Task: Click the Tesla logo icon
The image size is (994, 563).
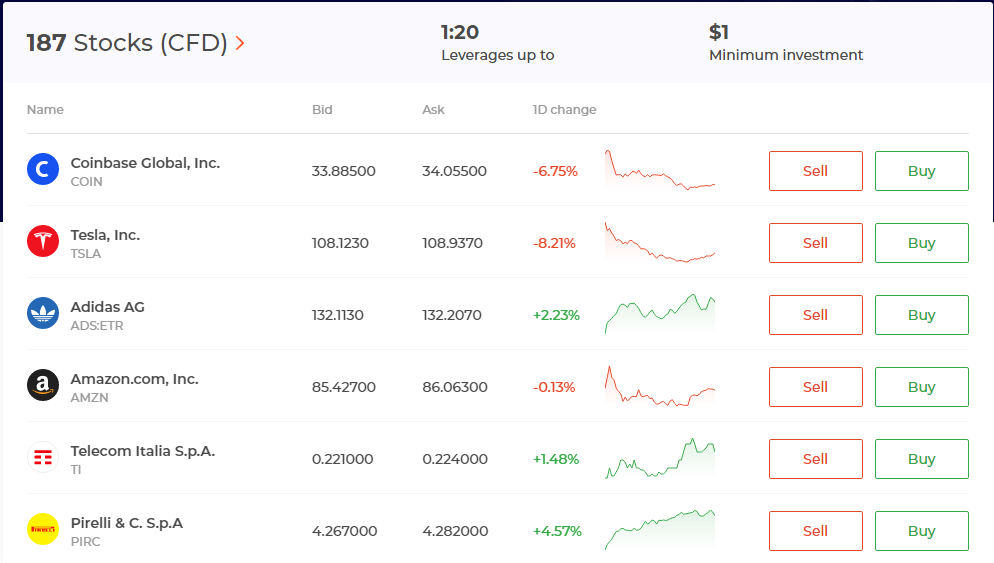Action: click(43, 241)
